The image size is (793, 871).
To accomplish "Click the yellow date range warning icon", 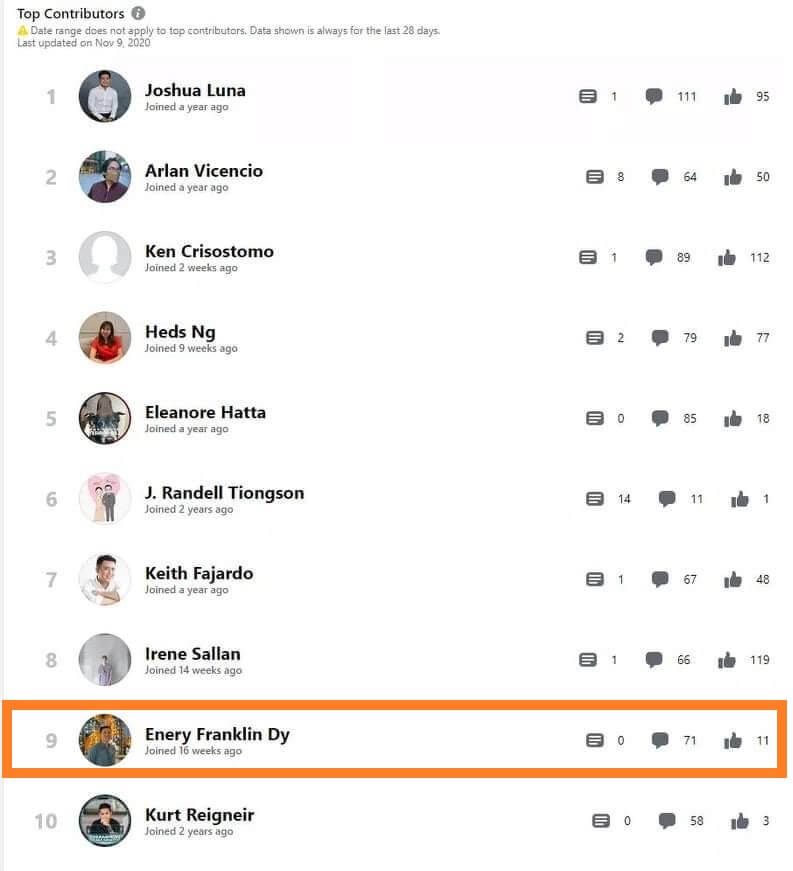I will [22, 31].
